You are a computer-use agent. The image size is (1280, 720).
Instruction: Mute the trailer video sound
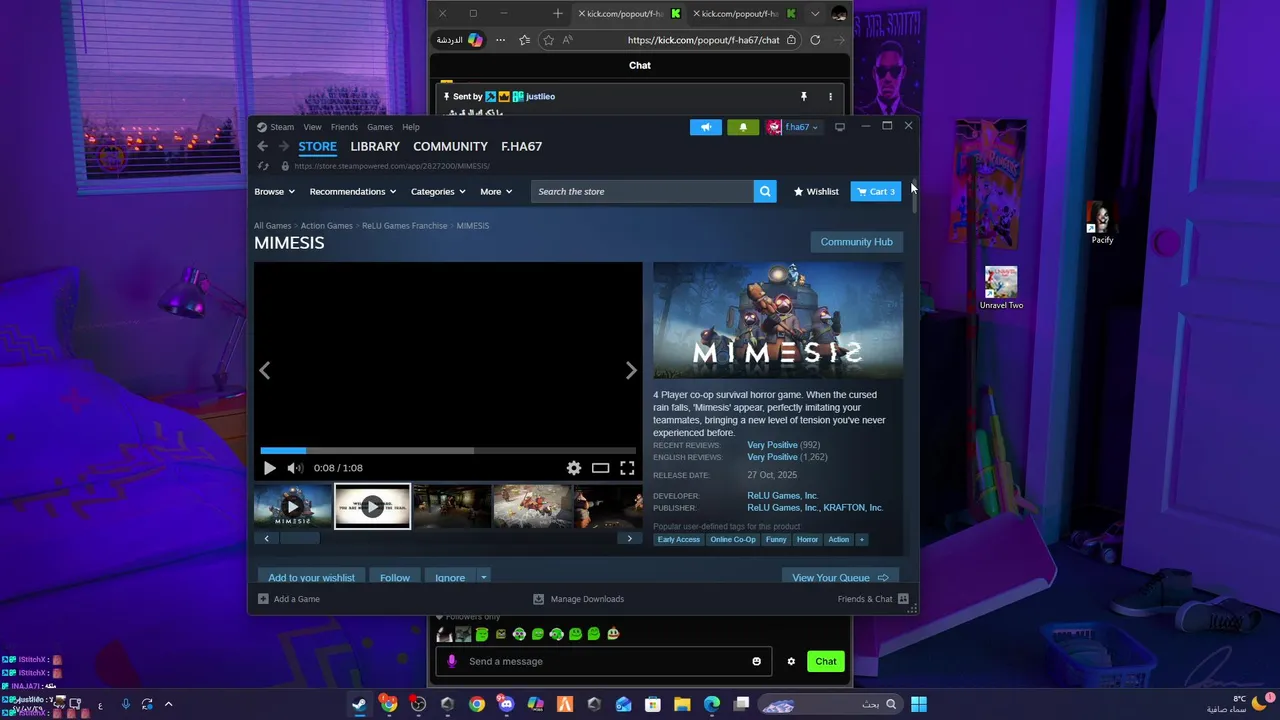coord(295,468)
